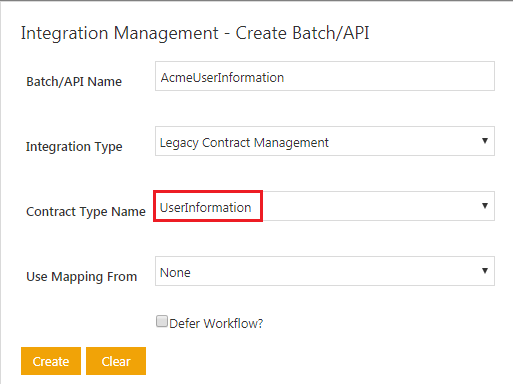Click the Contract Type Name label
The width and height of the screenshot is (513, 384).
coord(86,212)
